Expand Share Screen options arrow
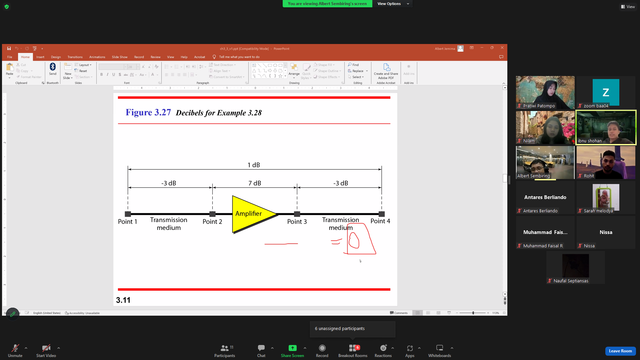This screenshot has height=360, width=640. (305, 348)
